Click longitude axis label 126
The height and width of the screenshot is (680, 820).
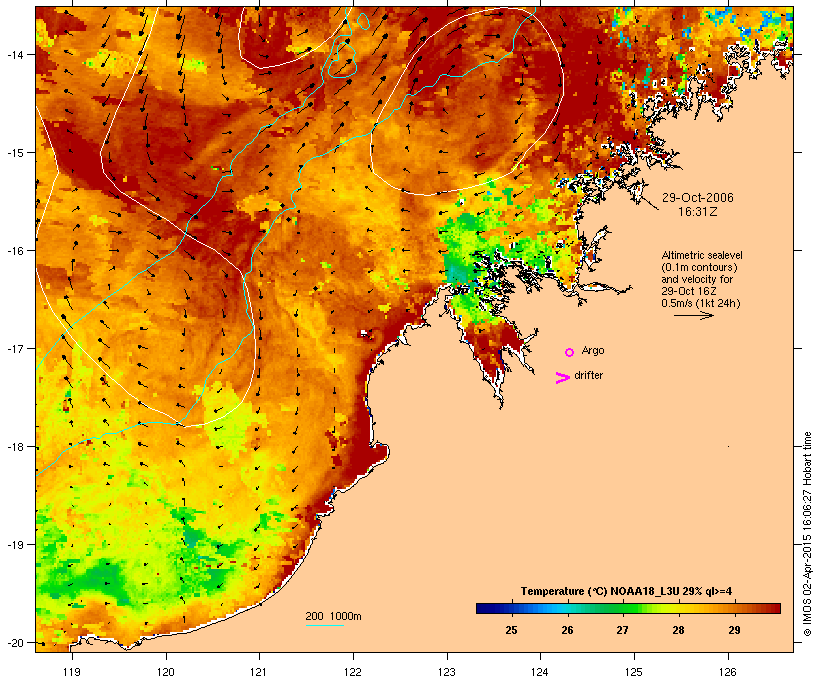(727, 672)
